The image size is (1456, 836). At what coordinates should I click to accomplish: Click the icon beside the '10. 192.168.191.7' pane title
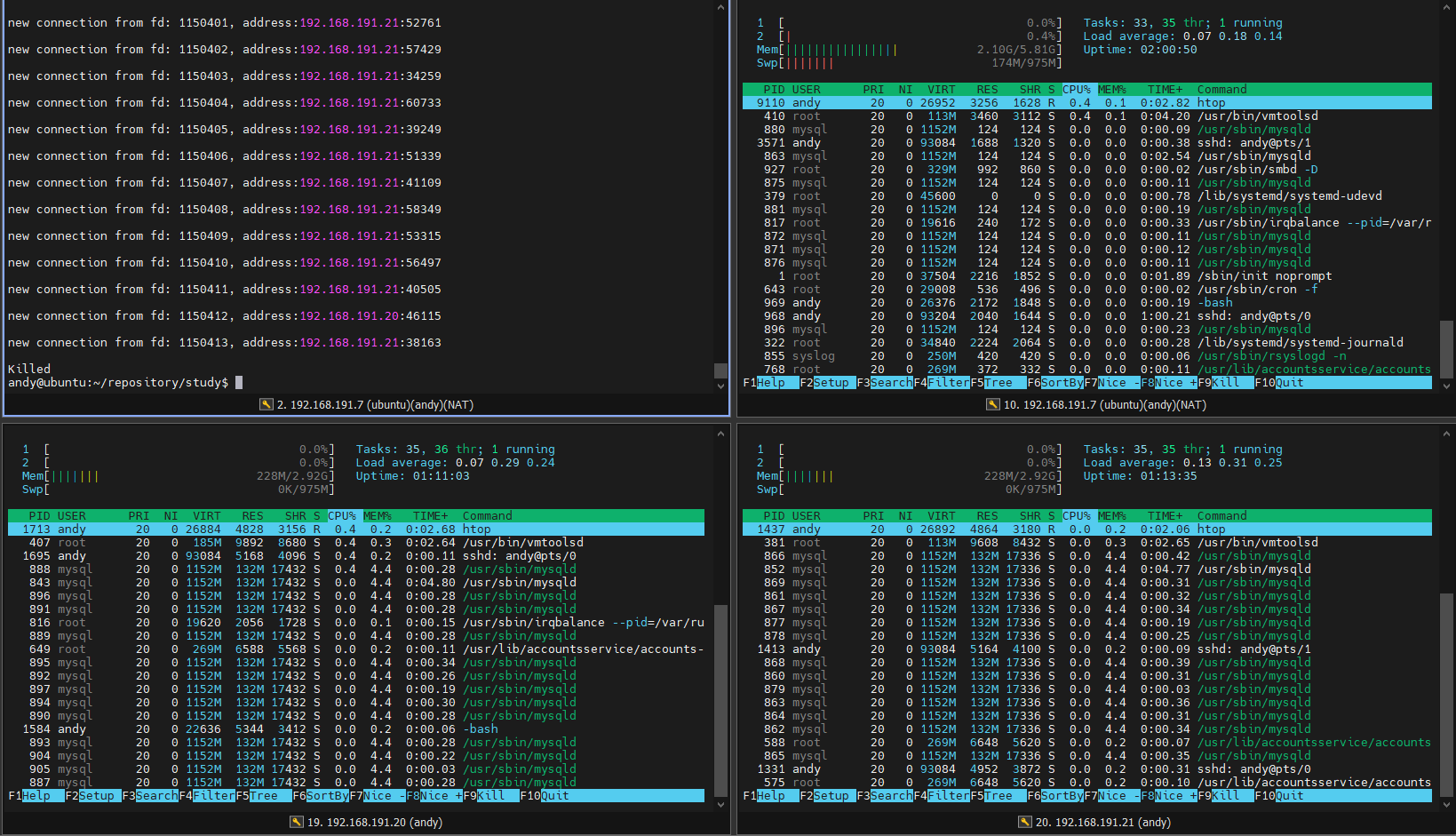tap(992, 404)
